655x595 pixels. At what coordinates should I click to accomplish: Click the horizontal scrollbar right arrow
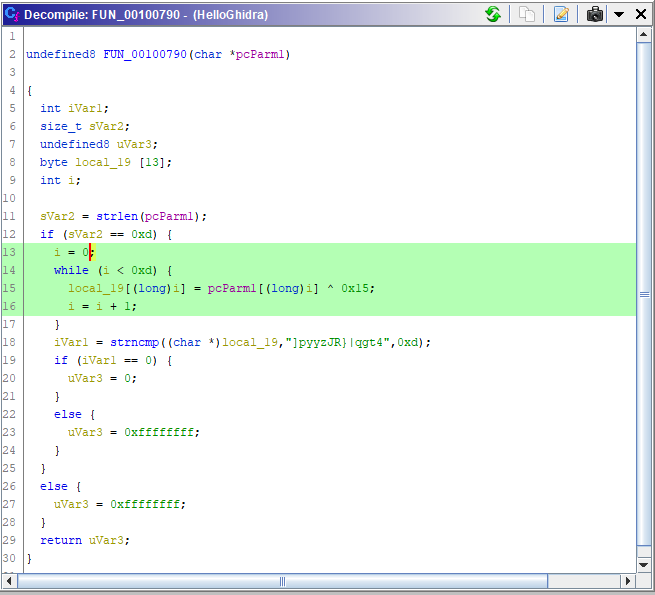627,581
